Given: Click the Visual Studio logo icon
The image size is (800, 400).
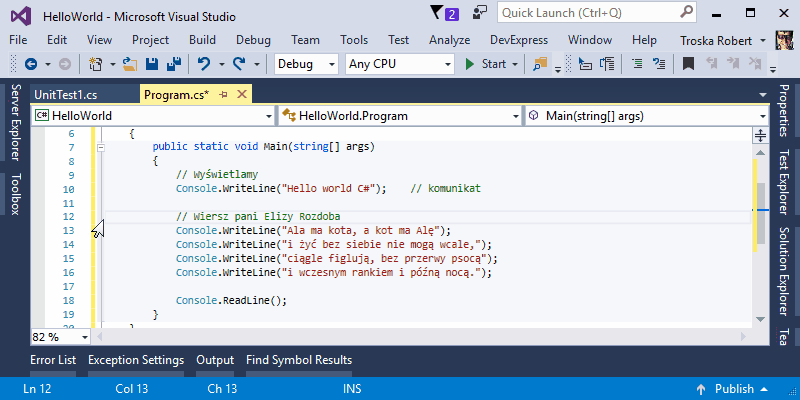Looking at the screenshot, I should click(x=21, y=16).
